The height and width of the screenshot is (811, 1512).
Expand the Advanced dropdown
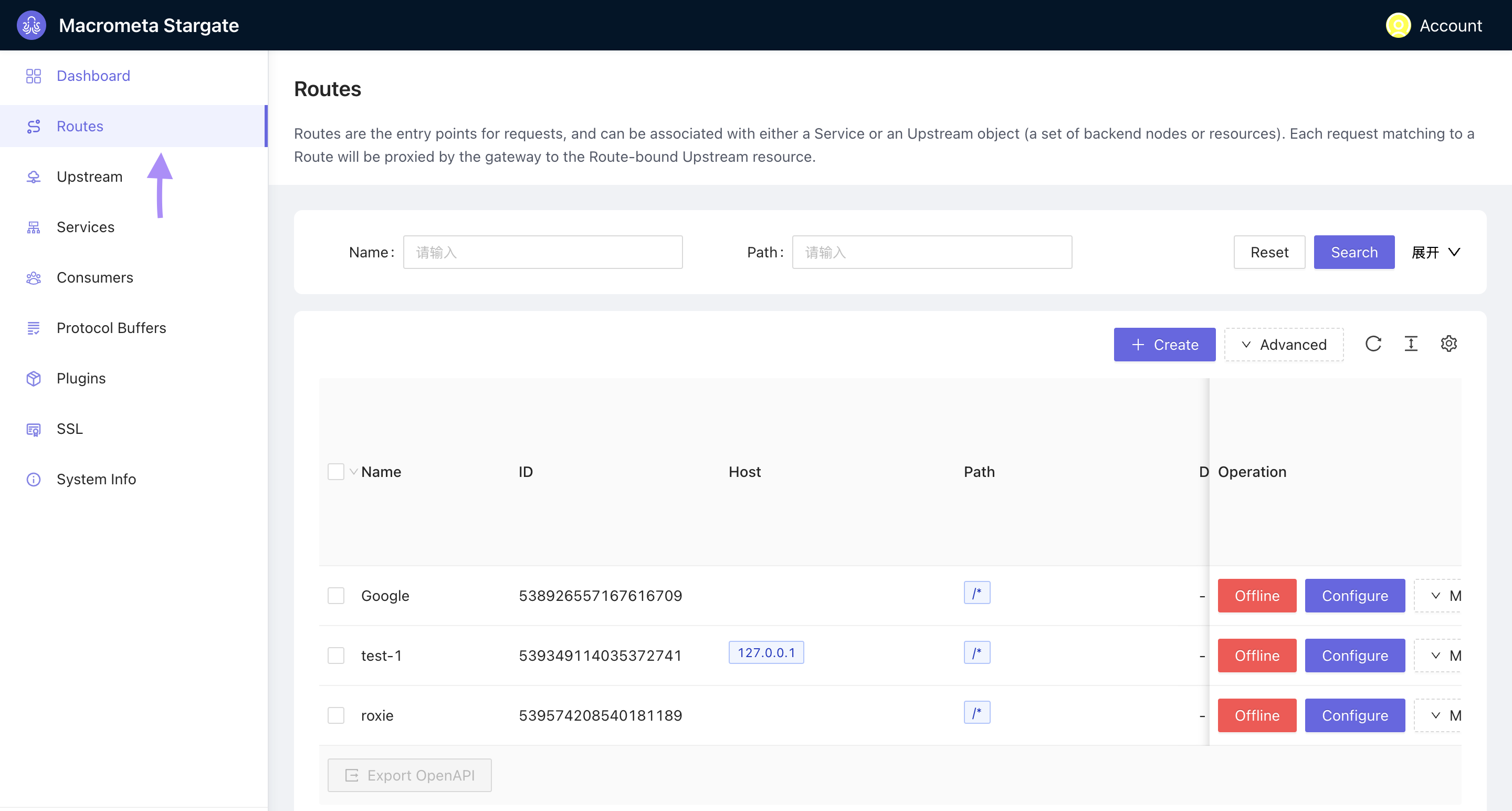(x=1284, y=345)
